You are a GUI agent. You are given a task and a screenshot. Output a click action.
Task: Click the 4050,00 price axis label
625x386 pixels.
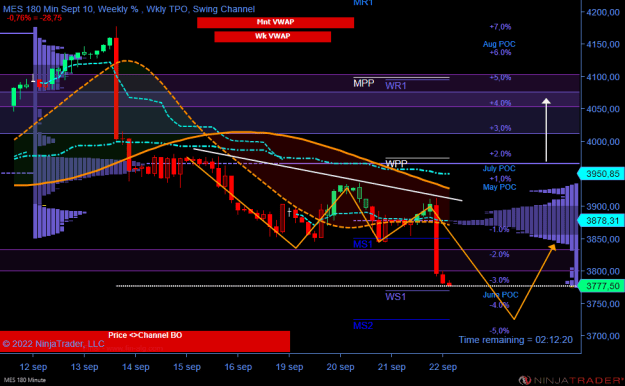pos(603,109)
